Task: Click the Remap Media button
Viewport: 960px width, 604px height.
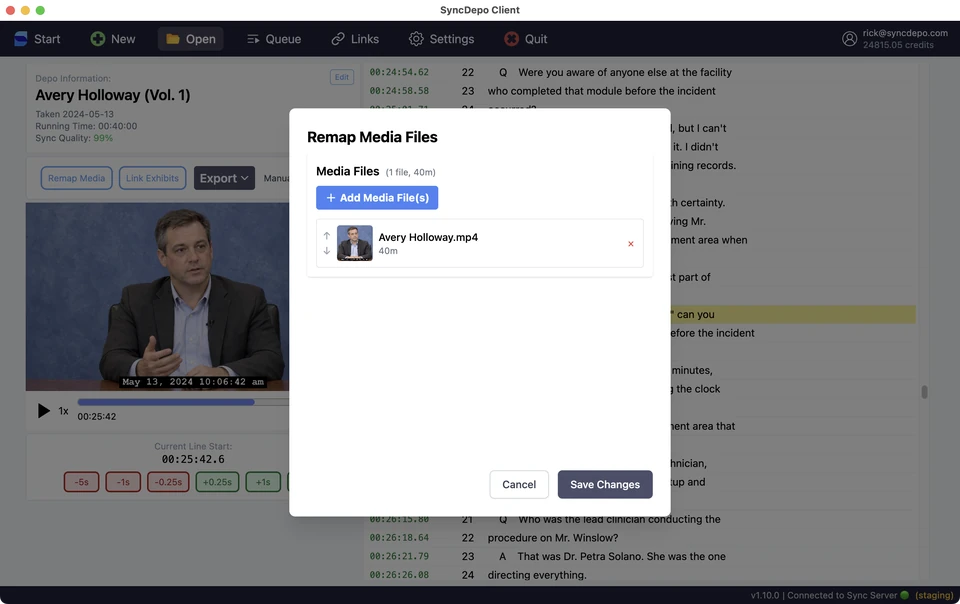Action: (77, 178)
